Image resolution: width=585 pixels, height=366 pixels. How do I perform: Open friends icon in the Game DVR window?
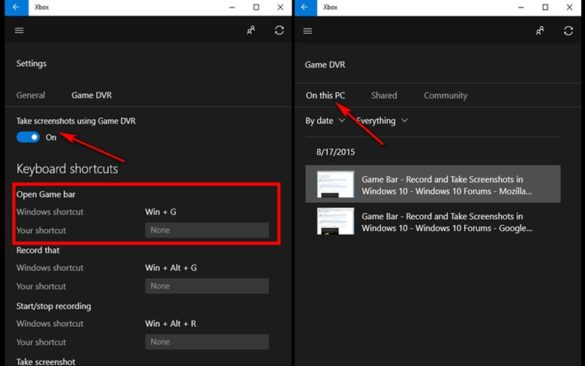pyautogui.click(x=540, y=31)
